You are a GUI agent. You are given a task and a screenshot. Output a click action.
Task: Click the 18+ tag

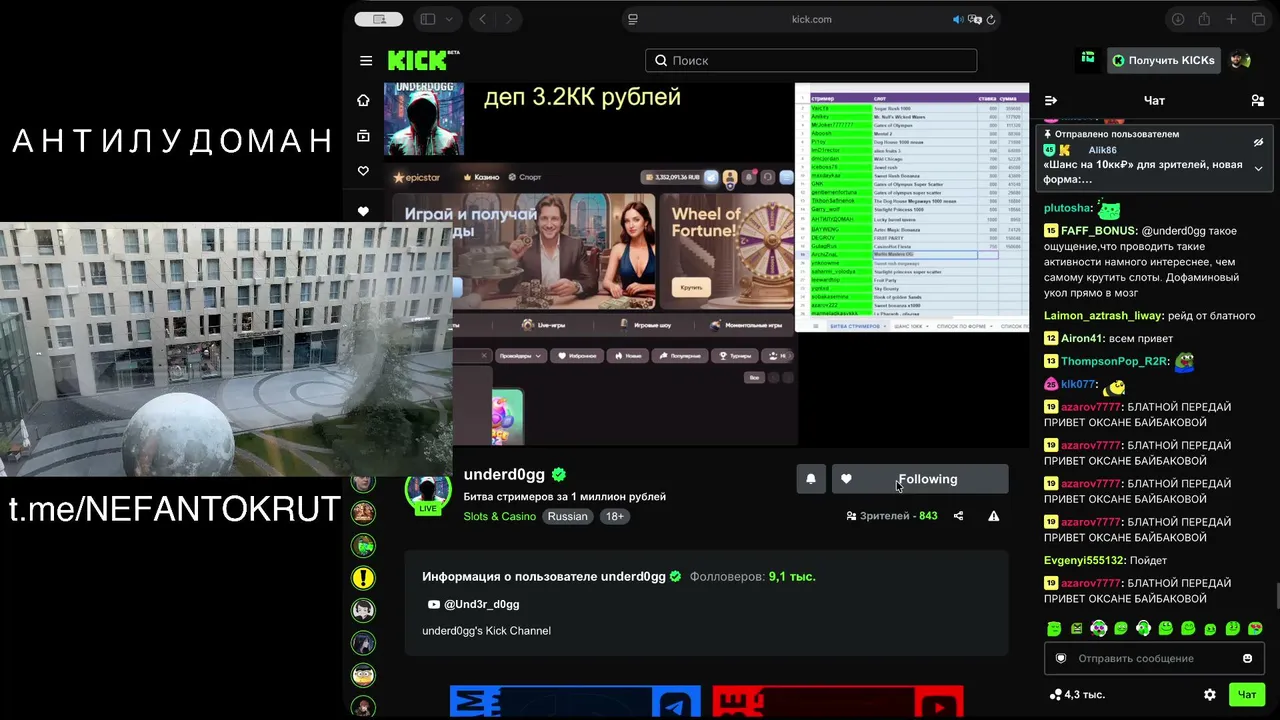click(x=614, y=516)
